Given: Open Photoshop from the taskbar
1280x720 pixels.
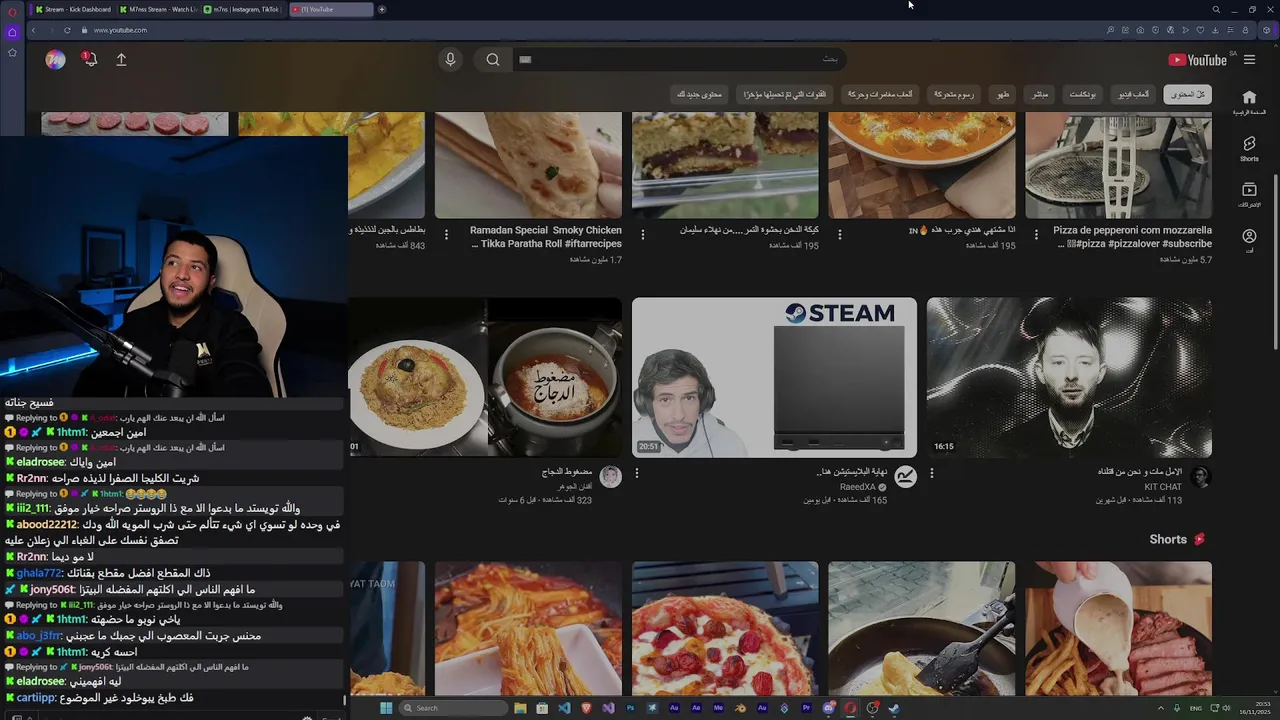Looking at the screenshot, I should pyautogui.click(x=630, y=708).
